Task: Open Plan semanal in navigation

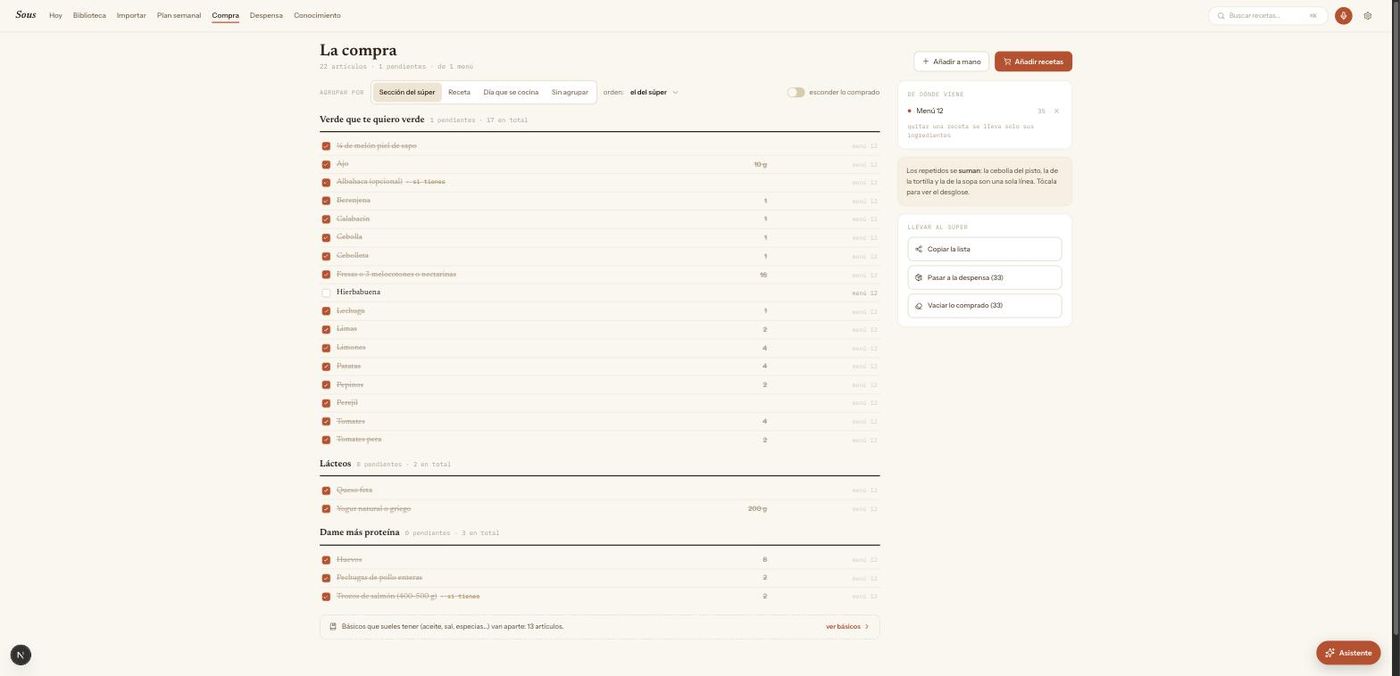Action: tap(179, 15)
